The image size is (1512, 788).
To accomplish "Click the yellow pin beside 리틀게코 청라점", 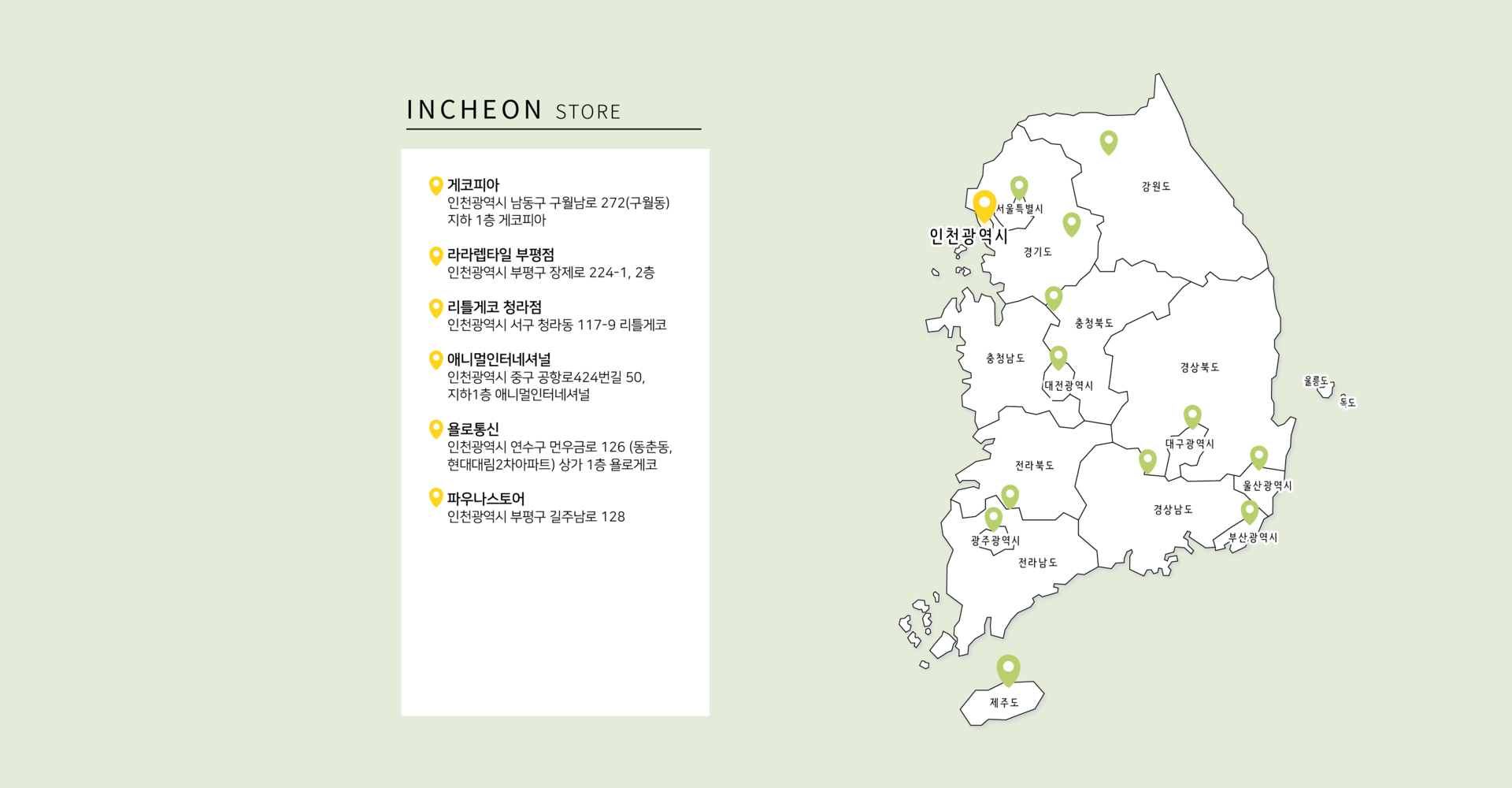I will point(435,308).
